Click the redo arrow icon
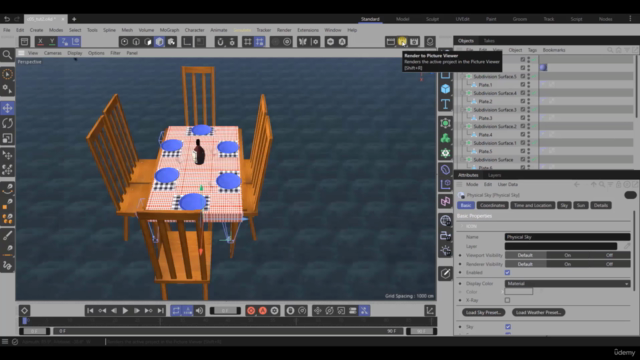640x360 pixels. 17,19
